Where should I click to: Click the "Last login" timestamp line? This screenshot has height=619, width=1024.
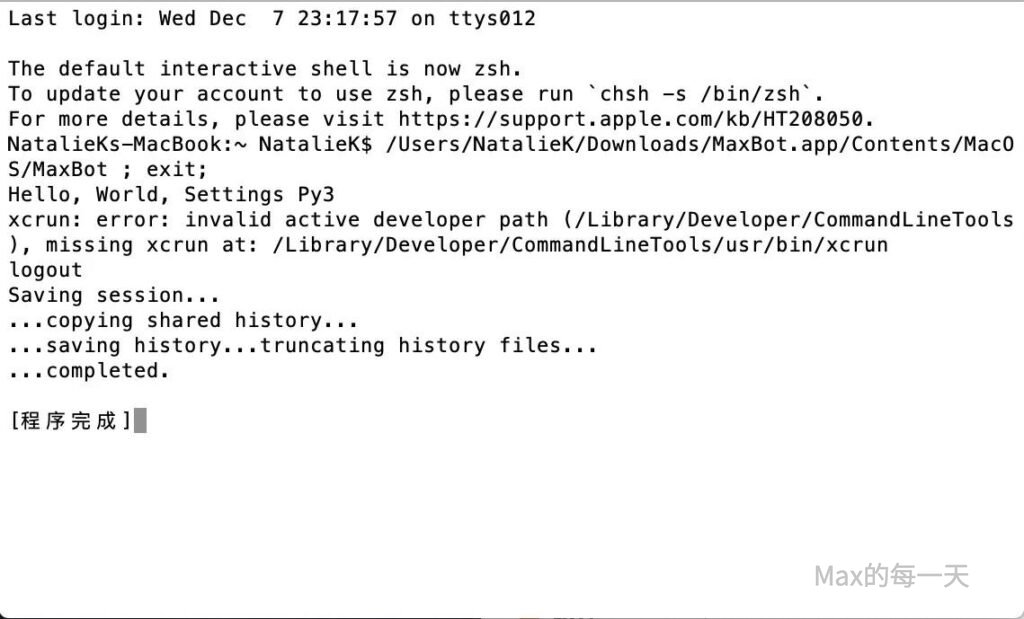click(271, 18)
